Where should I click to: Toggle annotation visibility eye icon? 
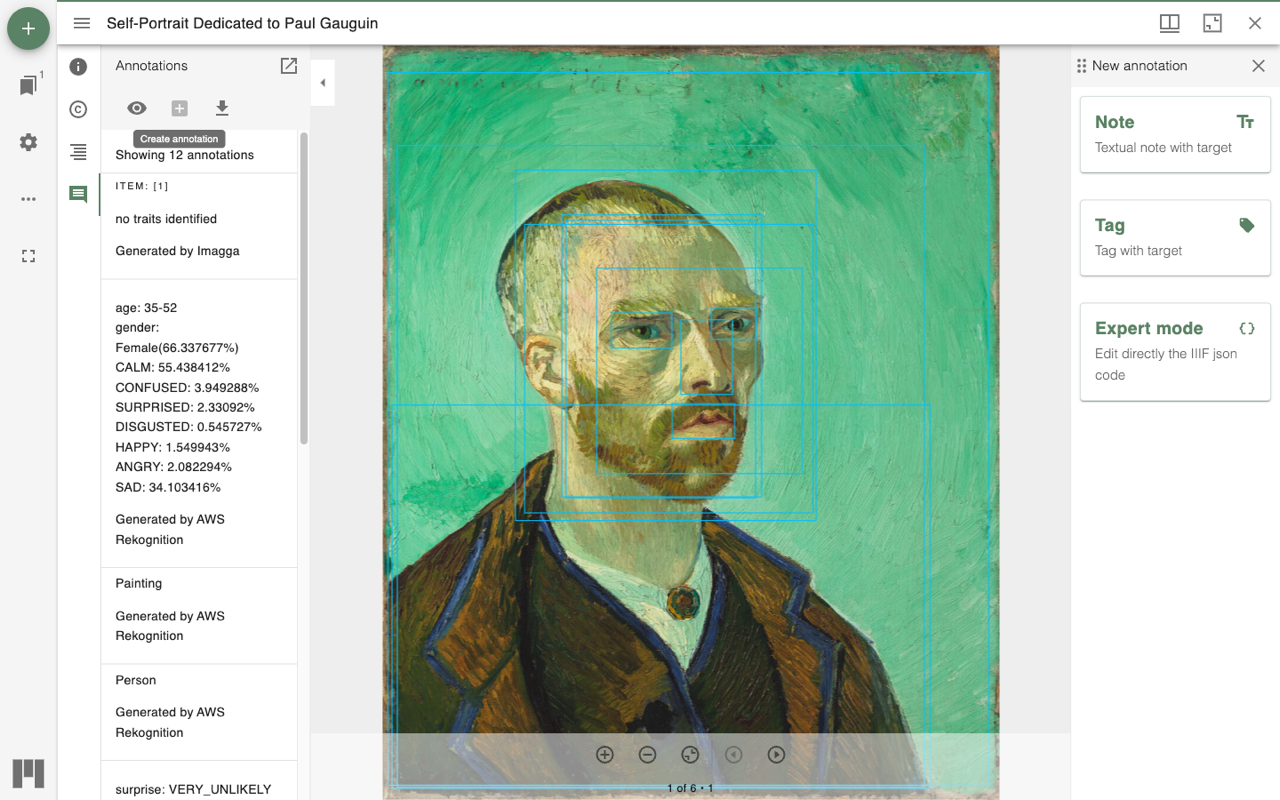(x=137, y=108)
